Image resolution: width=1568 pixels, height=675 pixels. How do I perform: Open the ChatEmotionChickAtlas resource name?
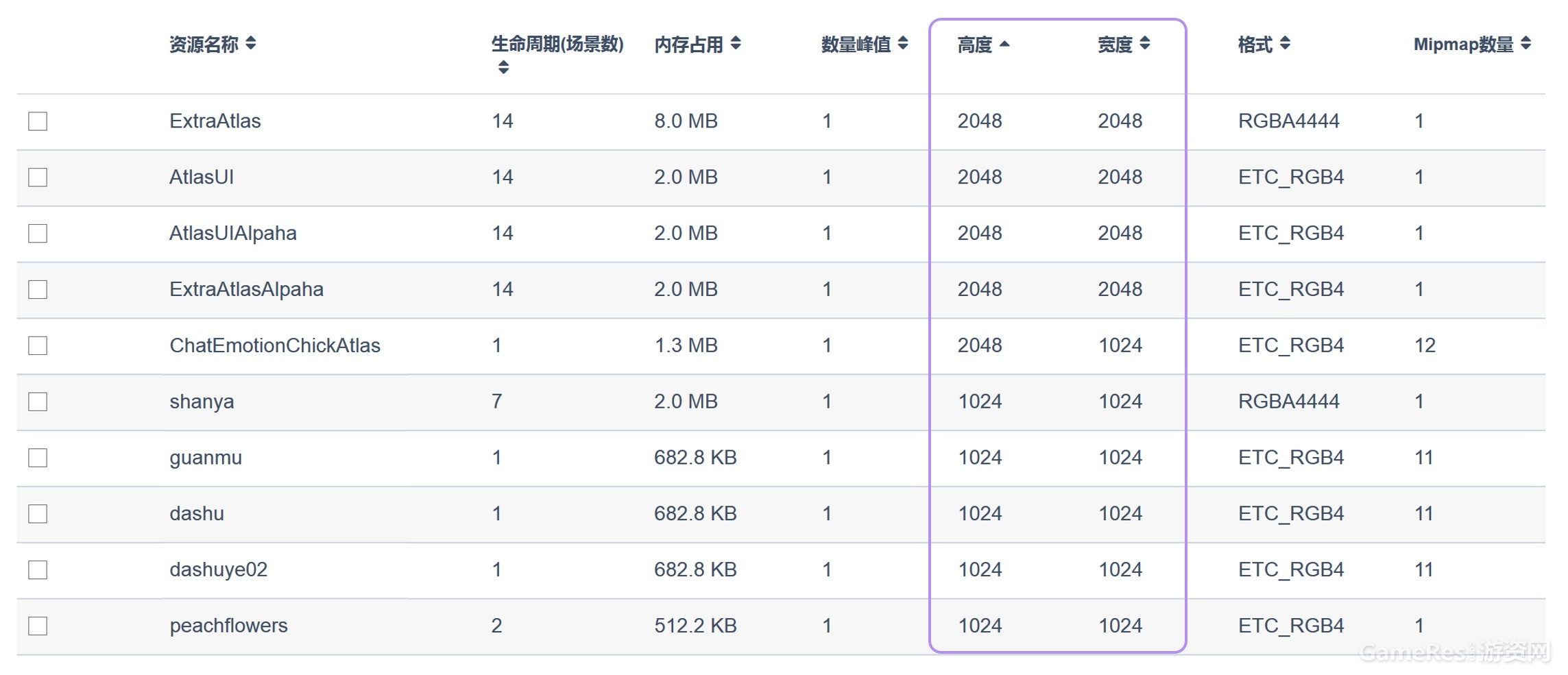pyautogui.click(x=275, y=345)
